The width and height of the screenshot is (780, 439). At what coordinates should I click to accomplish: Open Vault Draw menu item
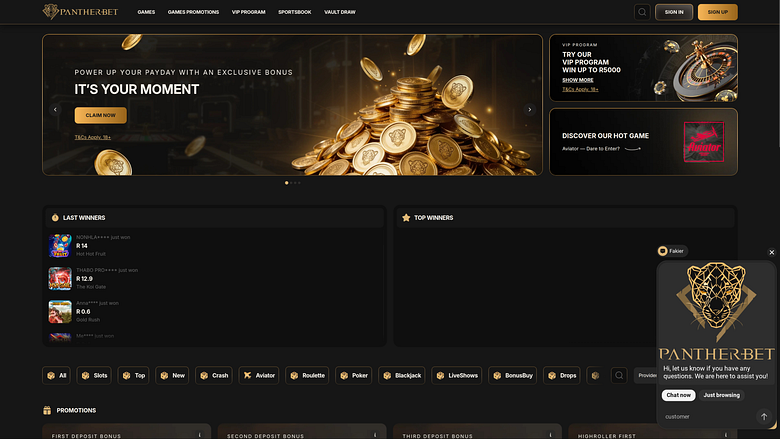coord(340,12)
